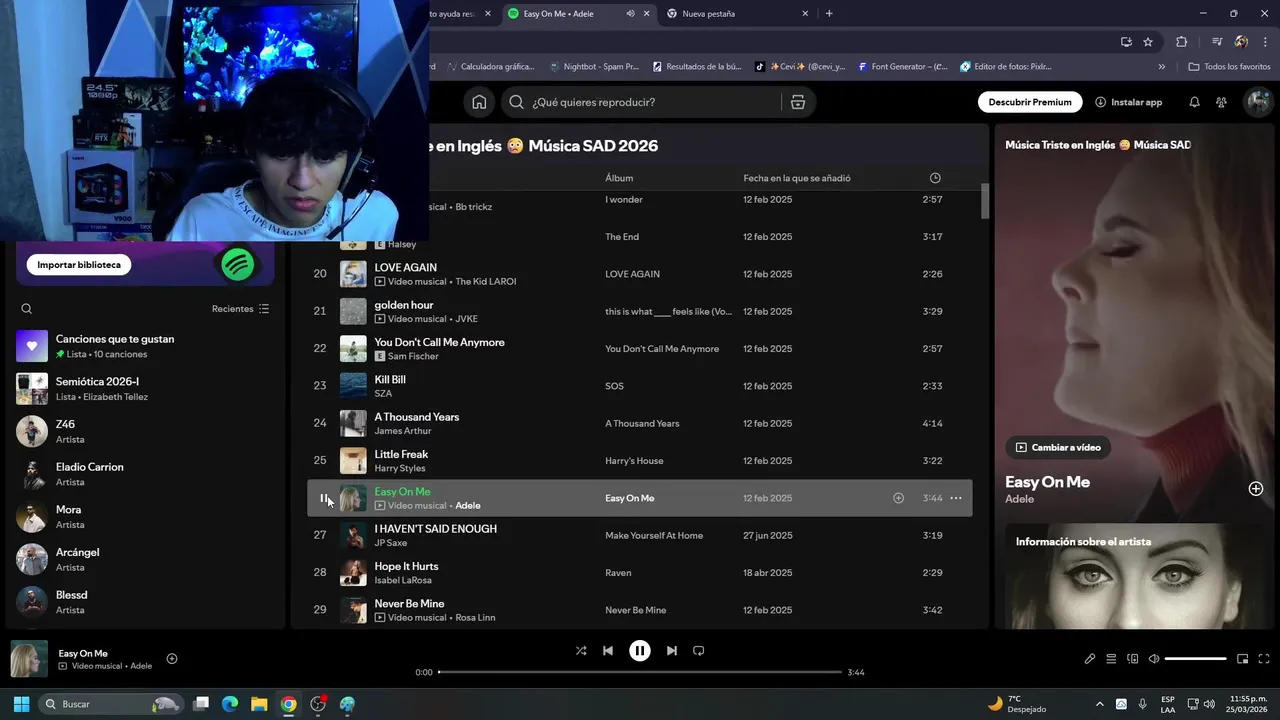This screenshot has height=720, width=1280.
Task: Toggle repeat mode
Action: (699, 651)
